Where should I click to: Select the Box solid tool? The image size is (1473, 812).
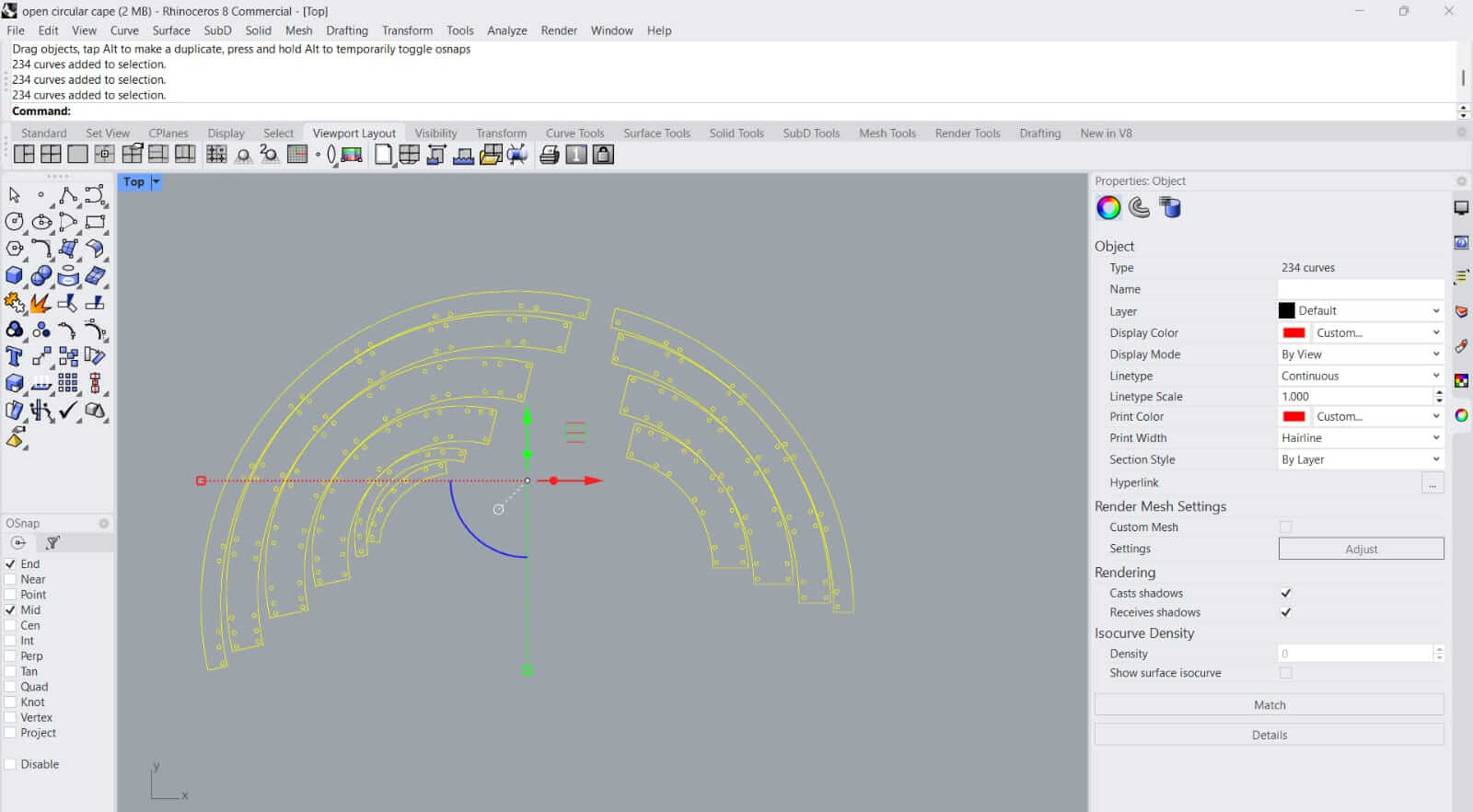pos(14,276)
